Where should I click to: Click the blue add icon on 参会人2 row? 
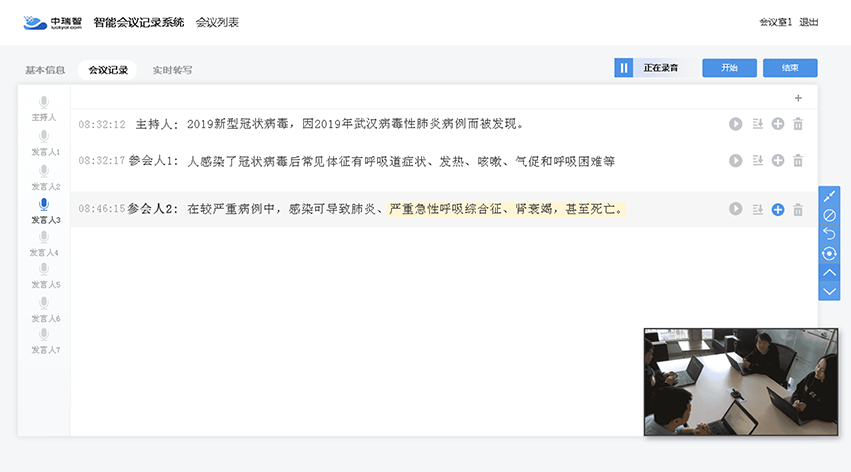tap(778, 209)
